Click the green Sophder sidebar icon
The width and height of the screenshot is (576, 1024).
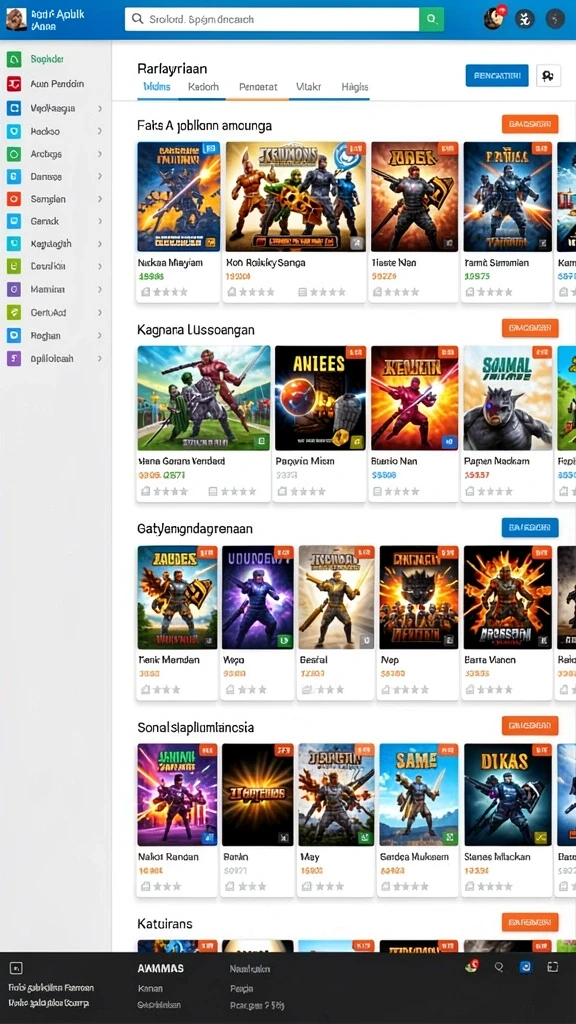click(x=14, y=59)
